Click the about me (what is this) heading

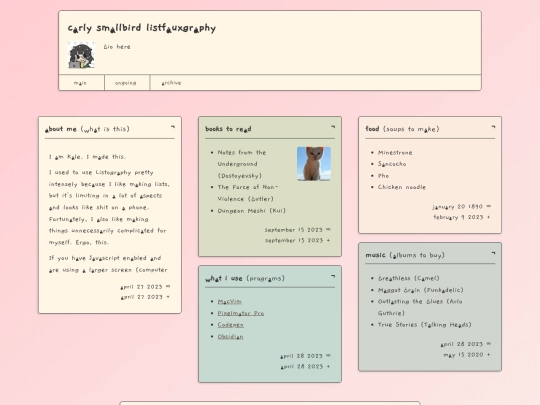[x=87, y=129]
